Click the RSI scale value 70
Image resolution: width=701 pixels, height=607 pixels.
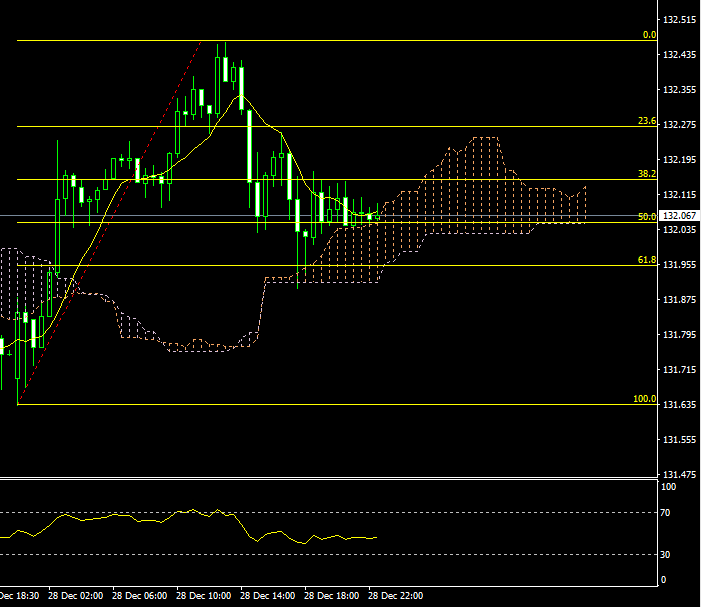click(665, 513)
